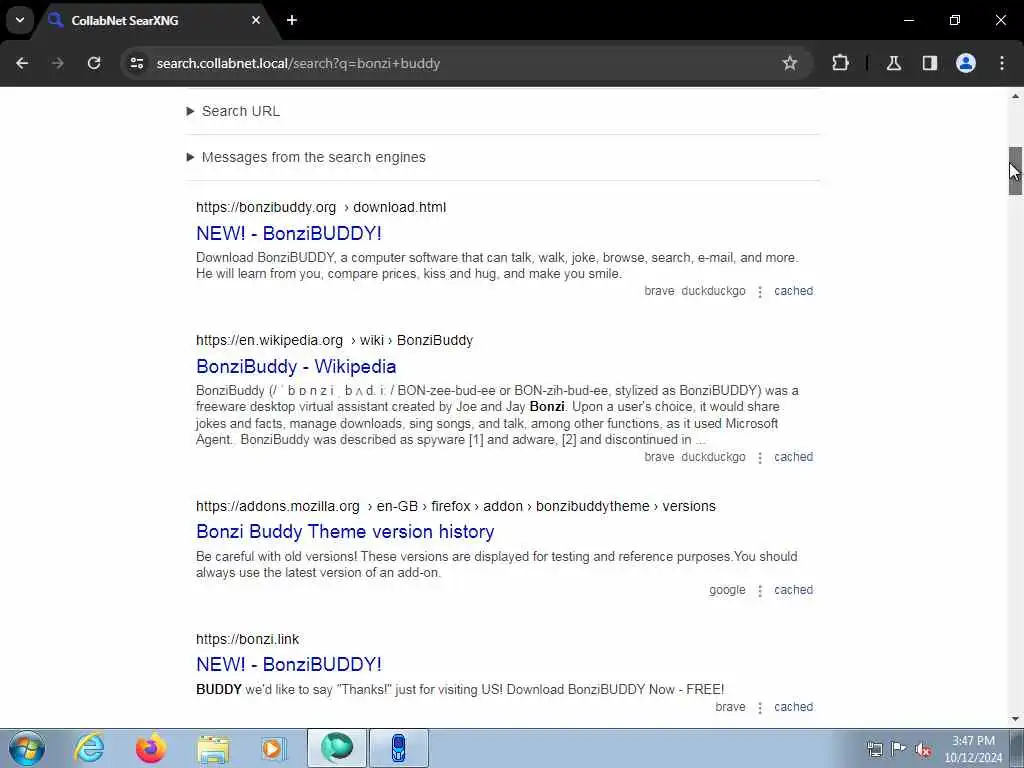Viewport: 1024px width, 768px height.
Task: Open the profile avatar menu
Action: click(x=966, y=63)
